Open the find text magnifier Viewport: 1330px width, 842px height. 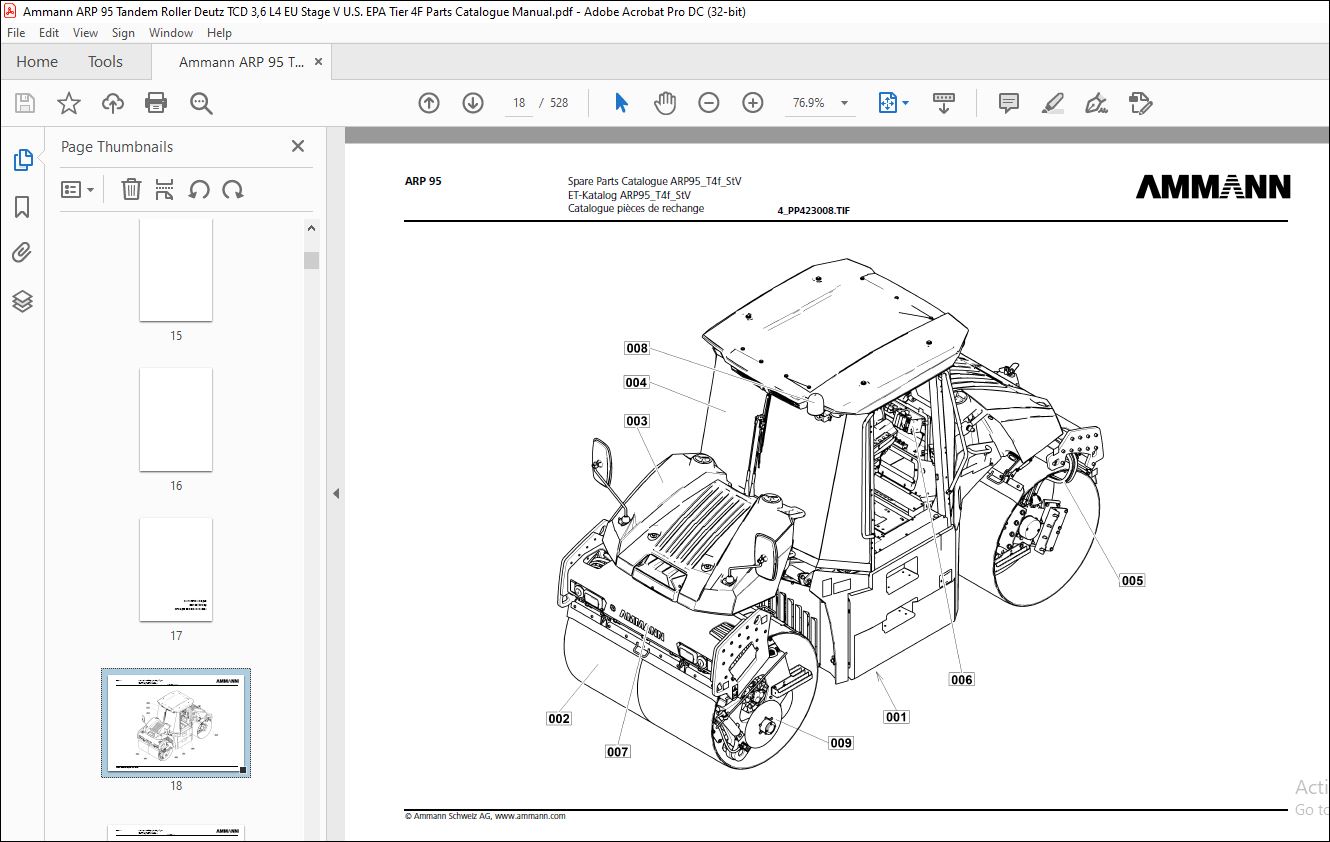coord(201,103)
